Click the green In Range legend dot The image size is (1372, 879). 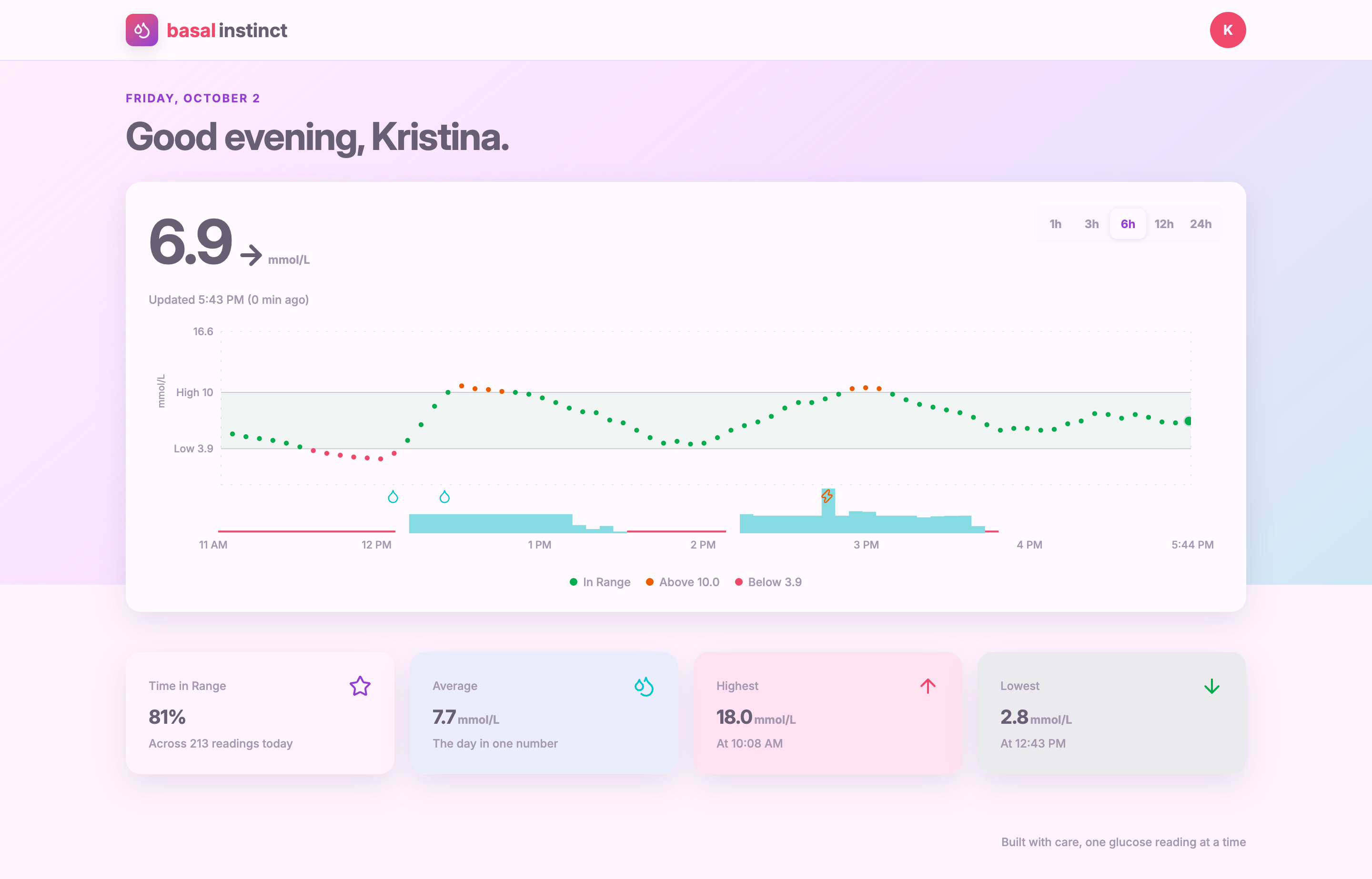(x=573, y=581)
